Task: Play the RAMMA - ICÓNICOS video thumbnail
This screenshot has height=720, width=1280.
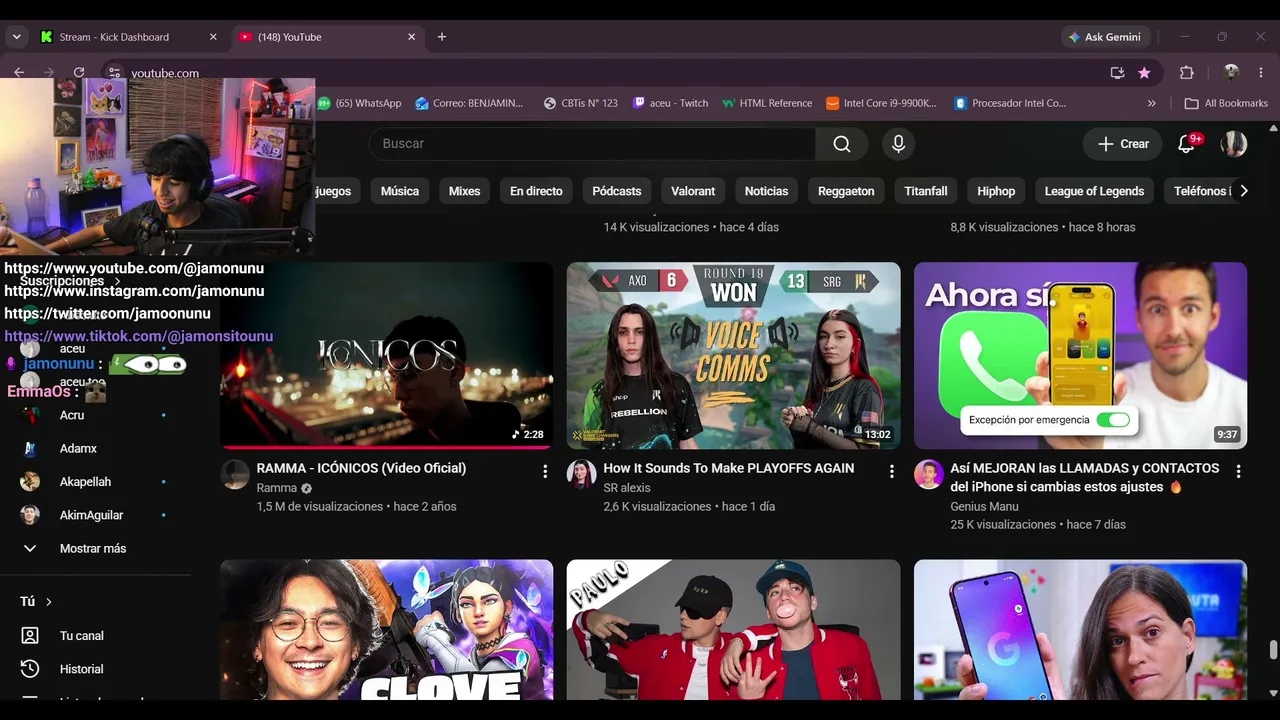Action: 386,355
